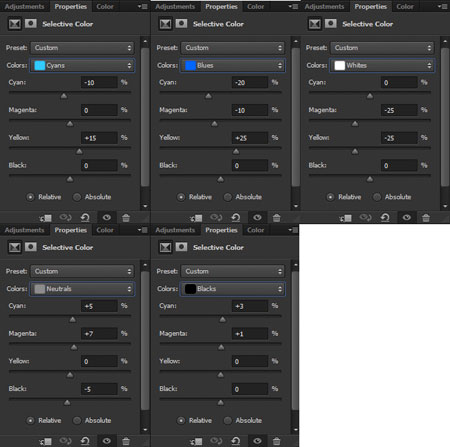Clip to layer icon in Whites panel
This screenshot has width=450, height=447.
[345, 218]
